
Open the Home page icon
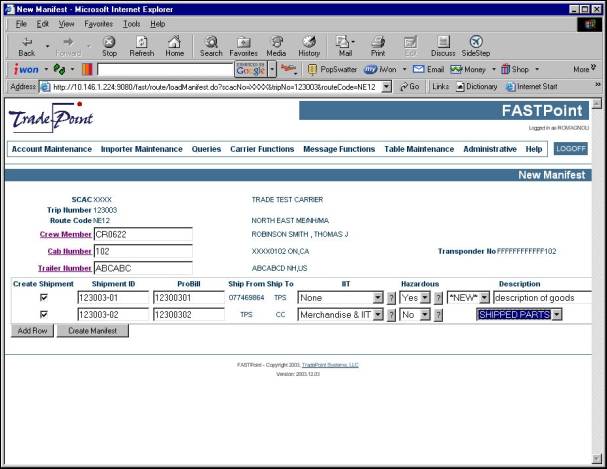click(x=175, y=46)
